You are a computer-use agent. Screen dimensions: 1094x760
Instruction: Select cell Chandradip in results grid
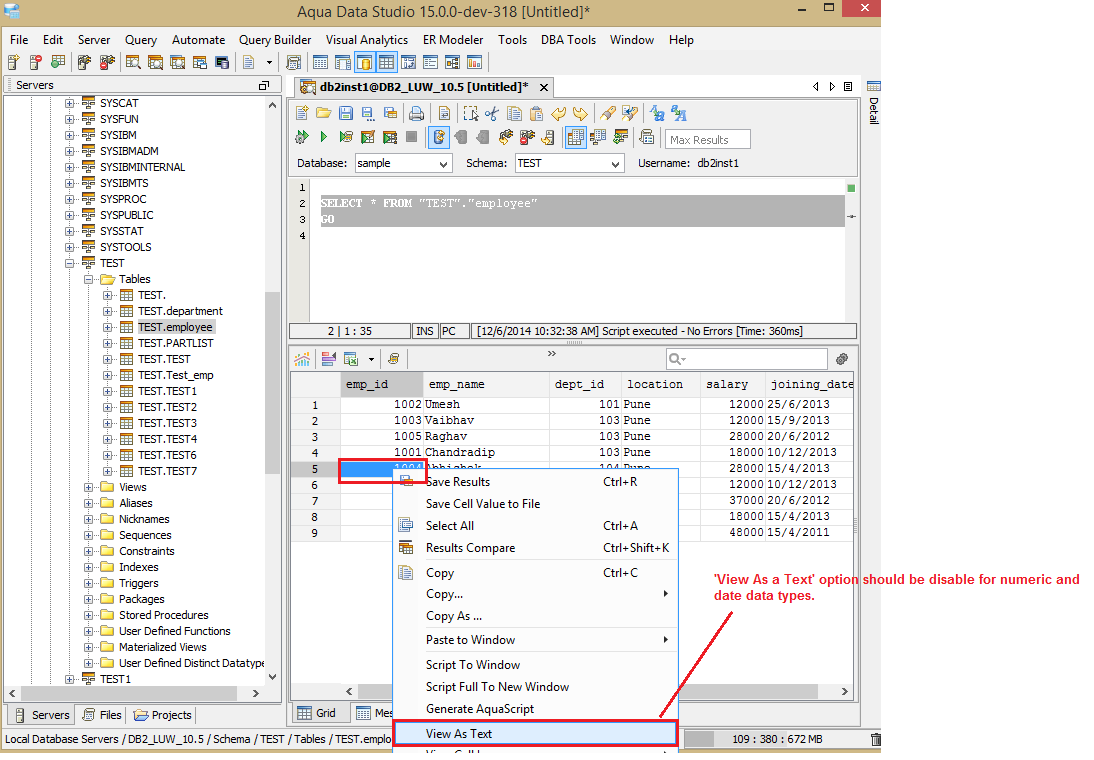point(486,452)
